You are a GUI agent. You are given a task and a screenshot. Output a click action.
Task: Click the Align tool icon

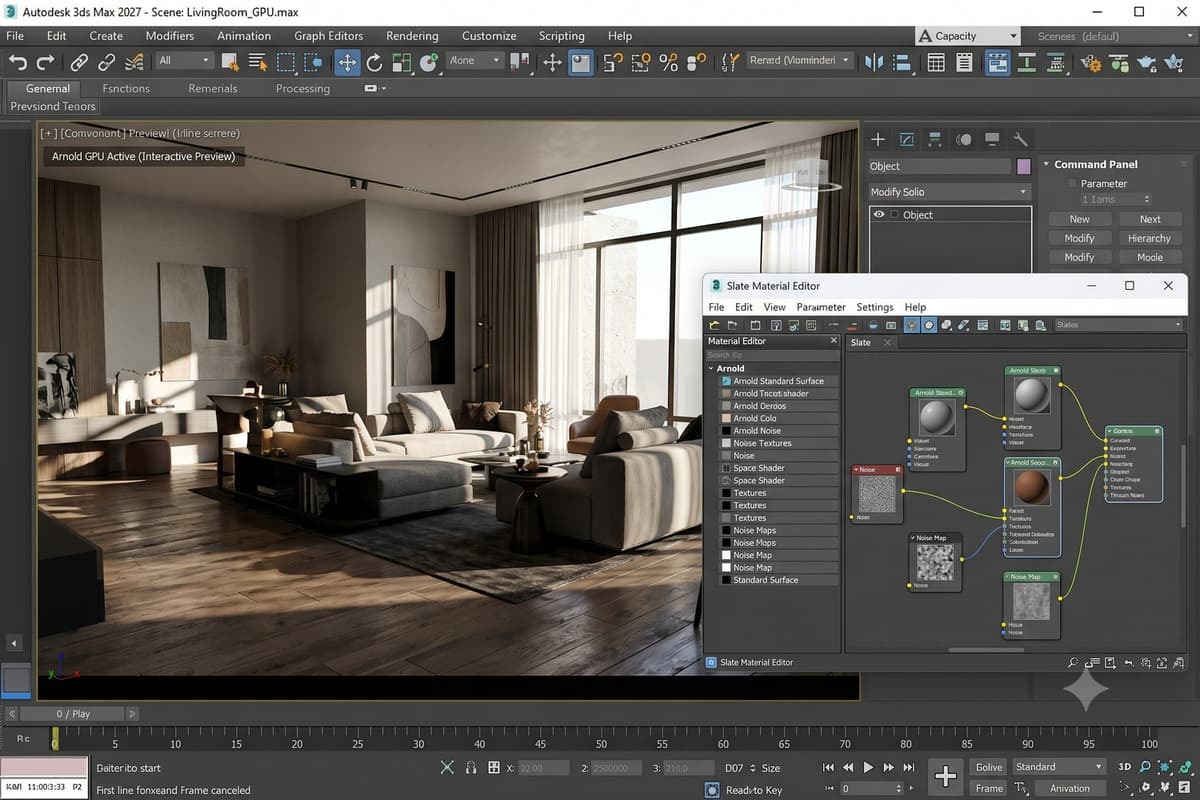pos(902,62)
